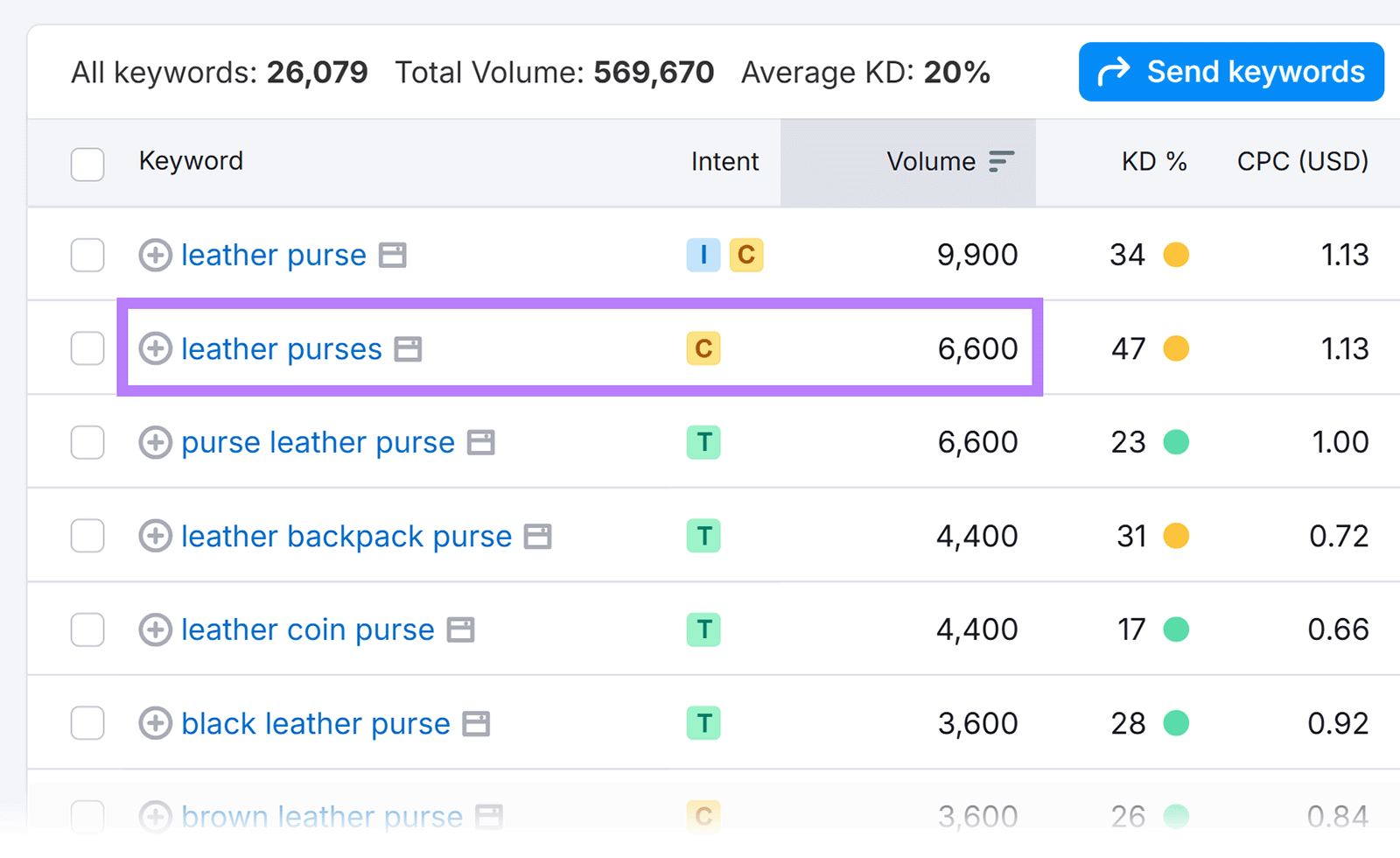The image size is (1400, 858).
Task: Click the Transactional intent badge for leather coin purse
Action: coord(703,629)
